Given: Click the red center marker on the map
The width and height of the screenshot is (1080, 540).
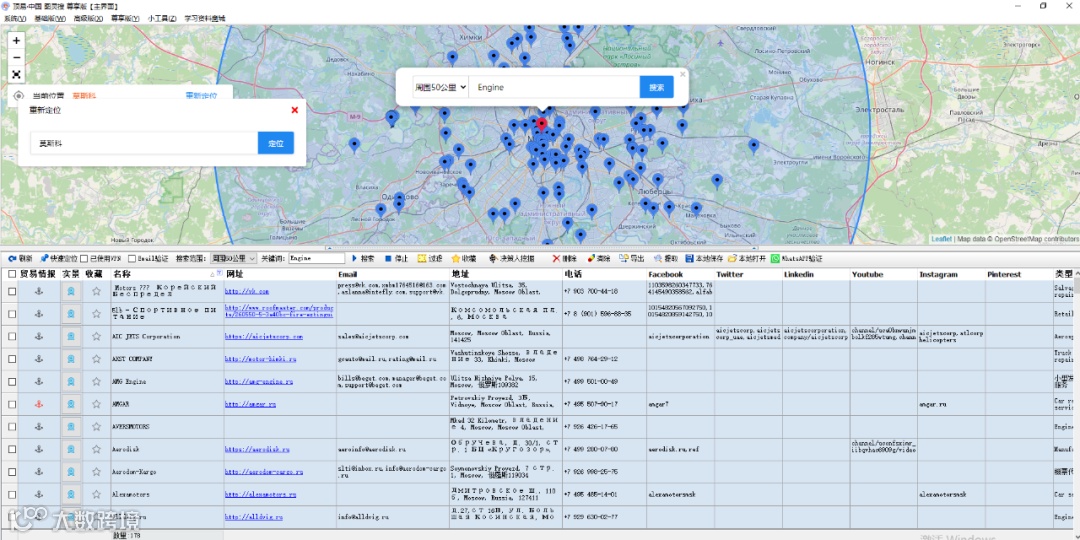Looking at the screenshot, I should [x=541, y=124].
